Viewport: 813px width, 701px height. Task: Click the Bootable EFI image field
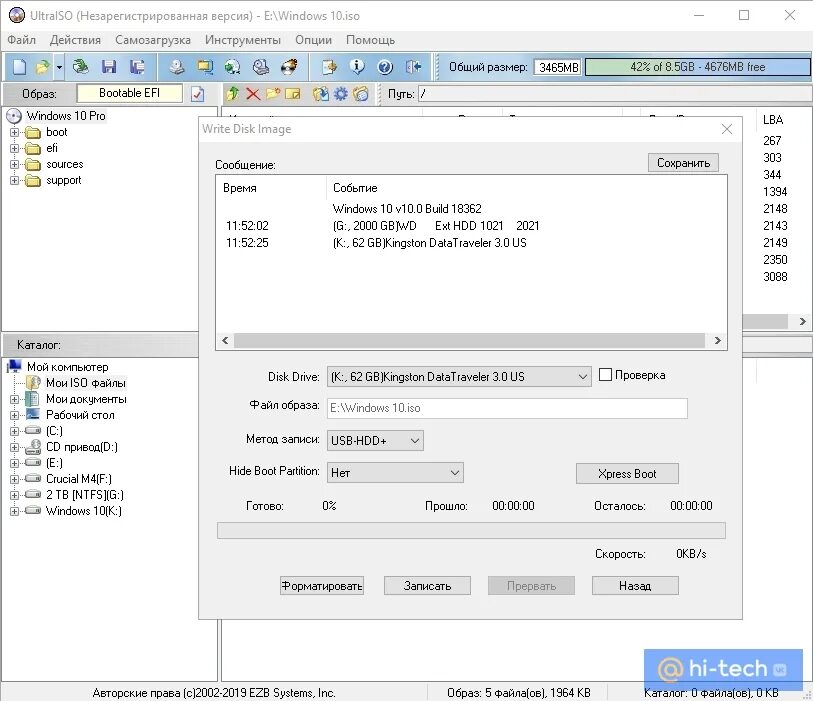click(x=130, y=93)
